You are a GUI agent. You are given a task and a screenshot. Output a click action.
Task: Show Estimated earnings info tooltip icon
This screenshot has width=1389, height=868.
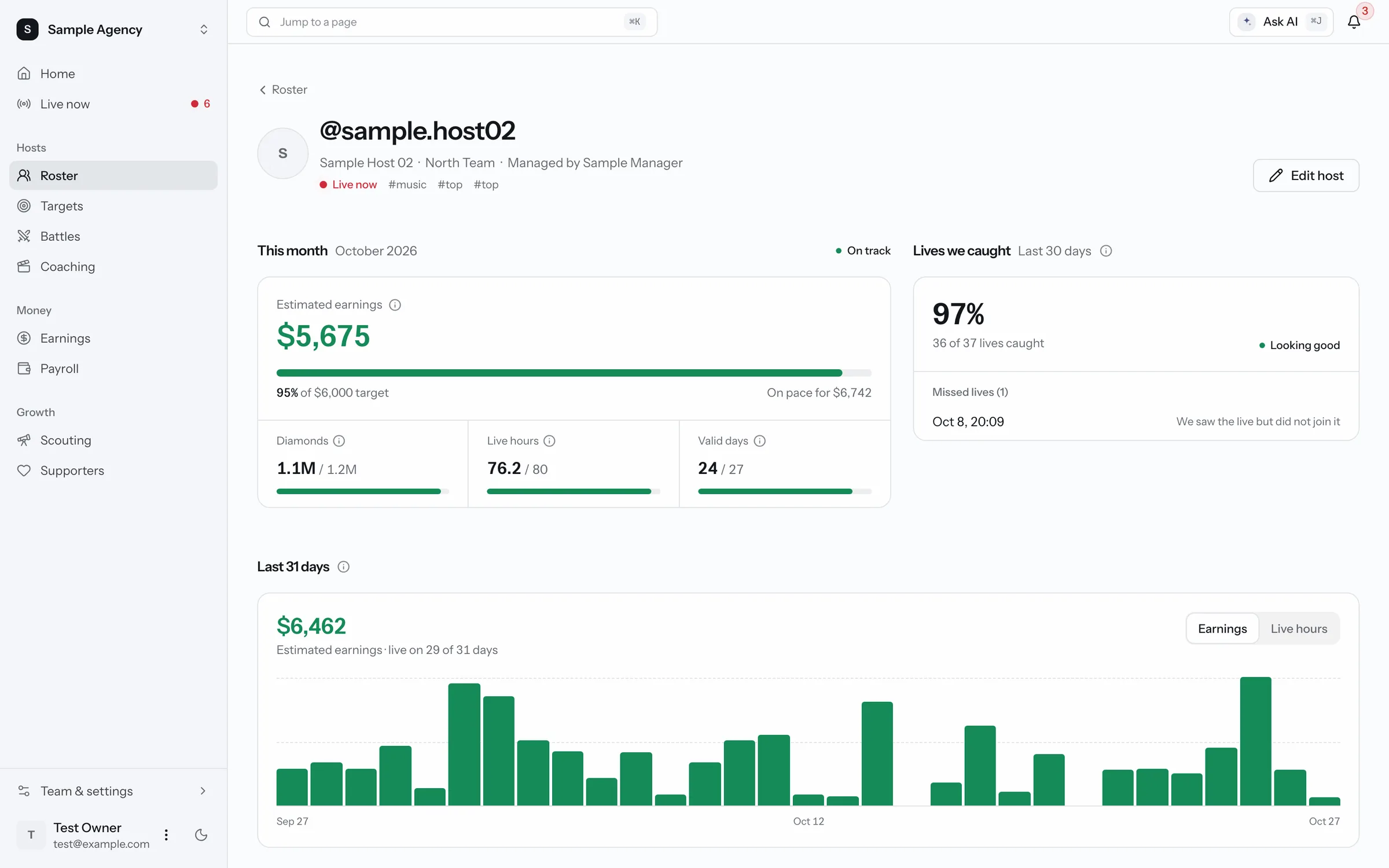(395, 305)
